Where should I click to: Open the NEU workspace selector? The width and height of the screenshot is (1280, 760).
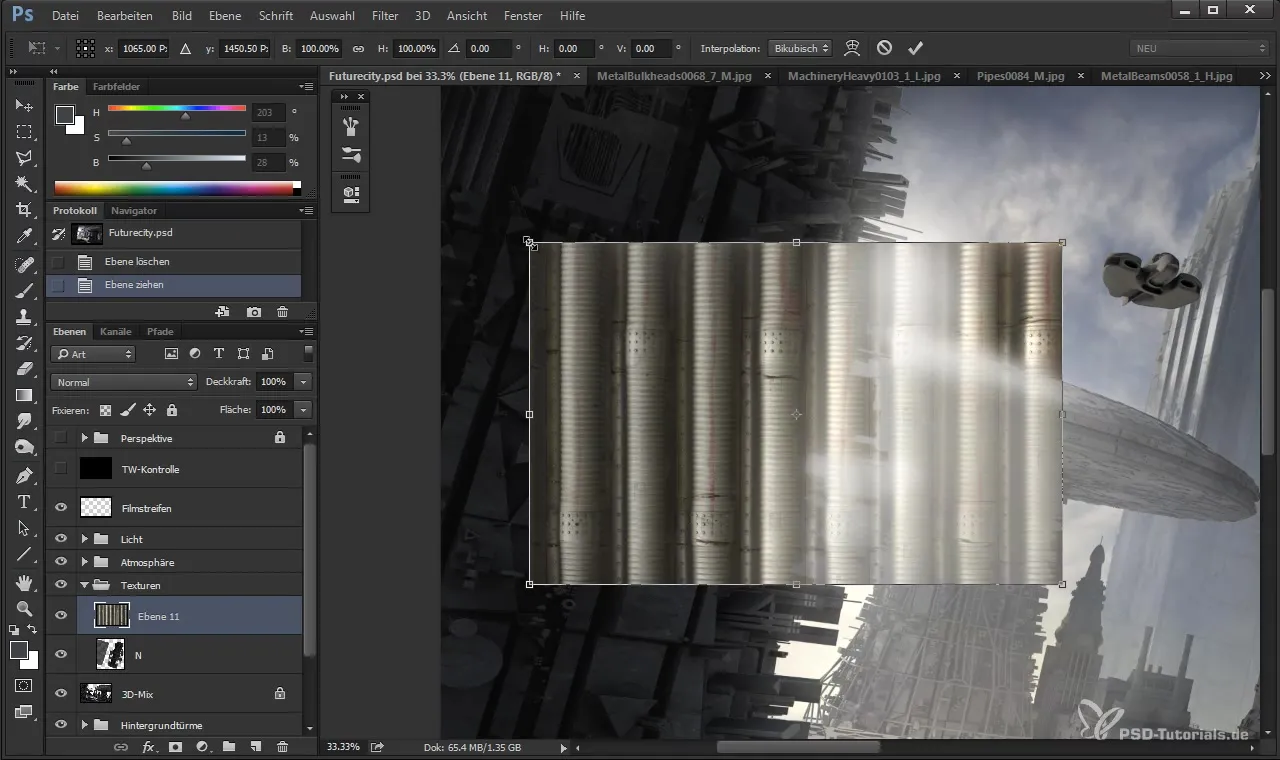1200,48
